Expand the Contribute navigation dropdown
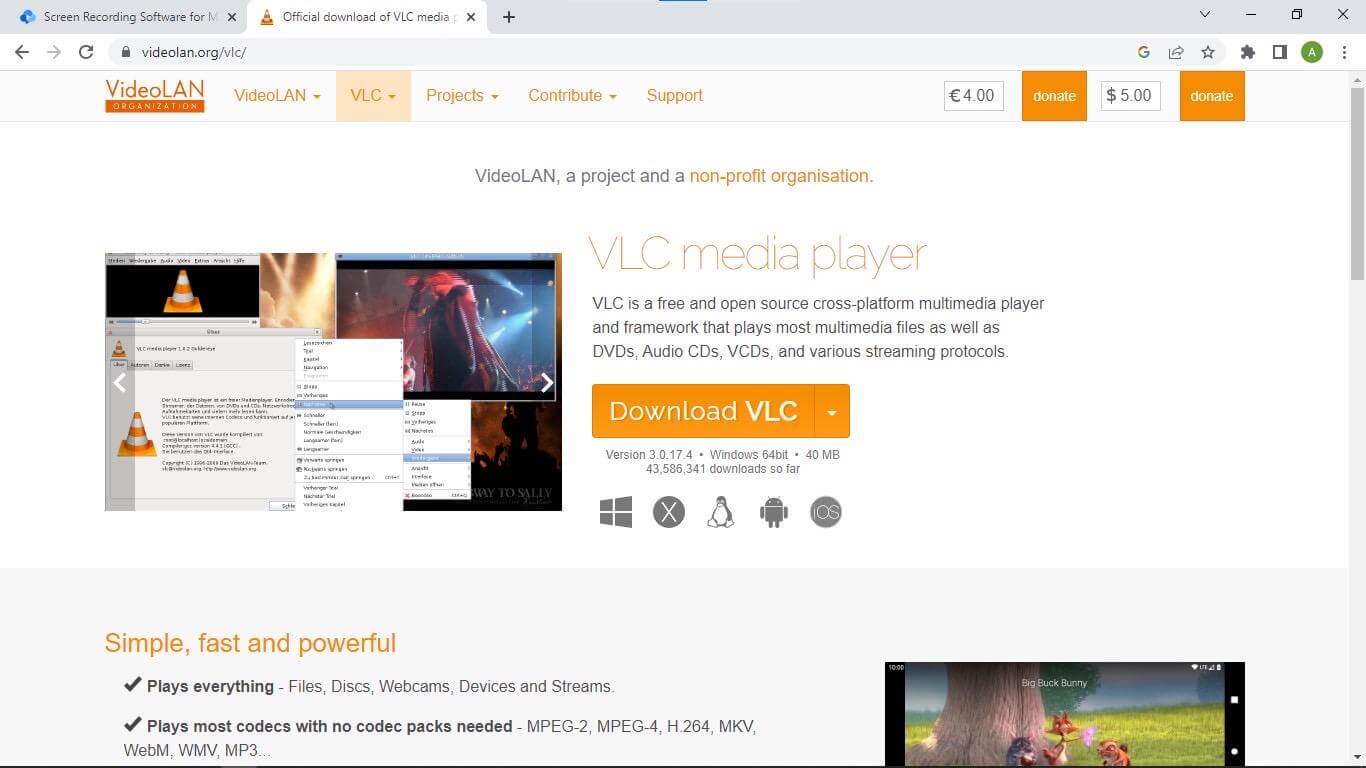The image size is (1366, 768). (572, 96)
